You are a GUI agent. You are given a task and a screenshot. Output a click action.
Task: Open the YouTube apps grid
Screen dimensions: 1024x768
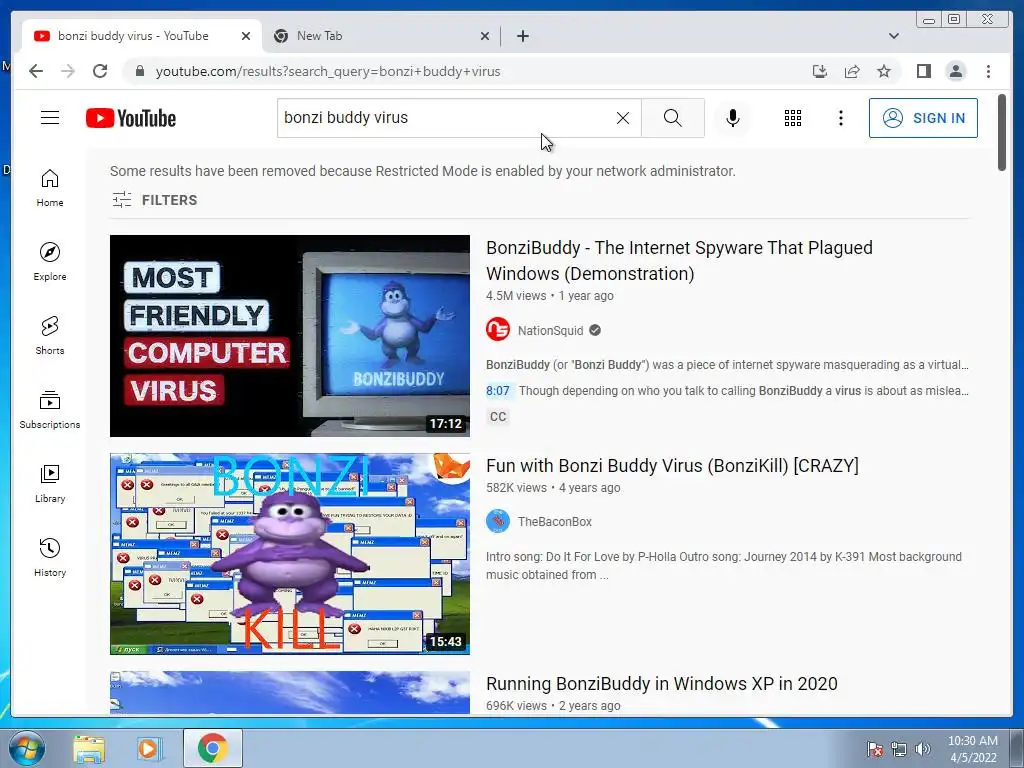793,118
